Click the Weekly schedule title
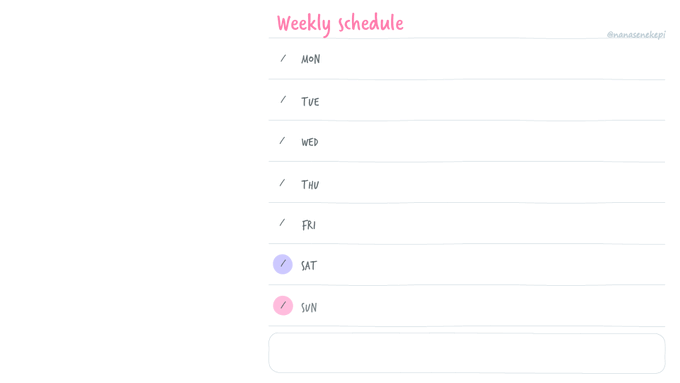The image size is (680, 383). [340, 23]
